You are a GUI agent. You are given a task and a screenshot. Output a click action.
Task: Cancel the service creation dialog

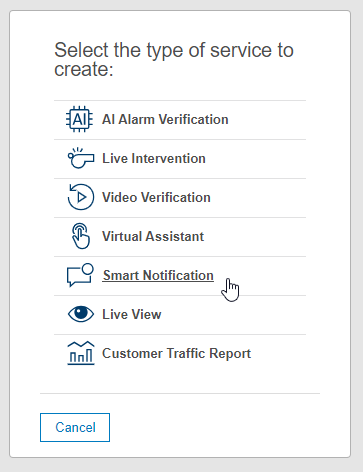[x=75, y=427]
